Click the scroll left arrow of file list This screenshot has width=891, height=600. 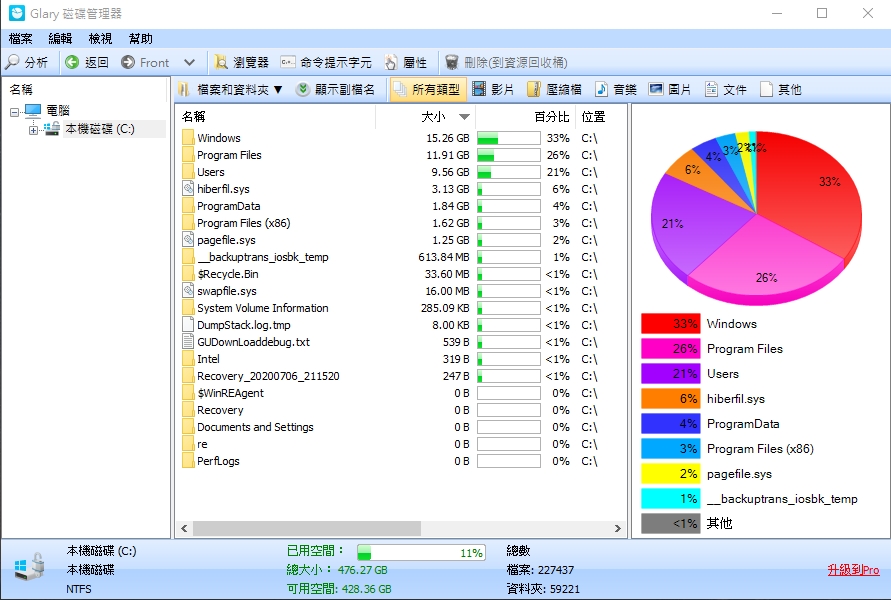(184, 528)
